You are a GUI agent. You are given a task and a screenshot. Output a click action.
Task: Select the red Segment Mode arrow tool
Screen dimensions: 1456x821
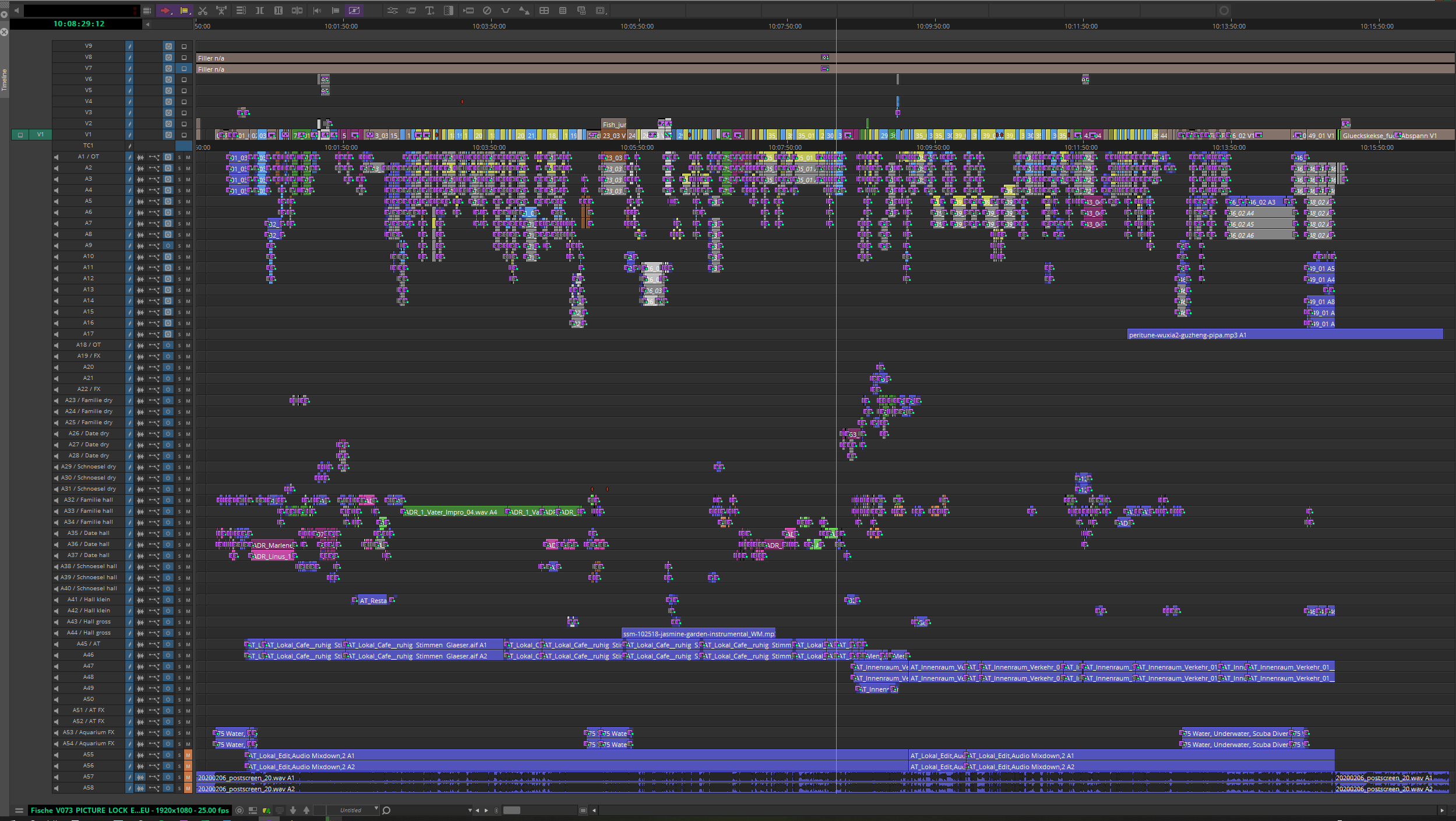(165, 10)
